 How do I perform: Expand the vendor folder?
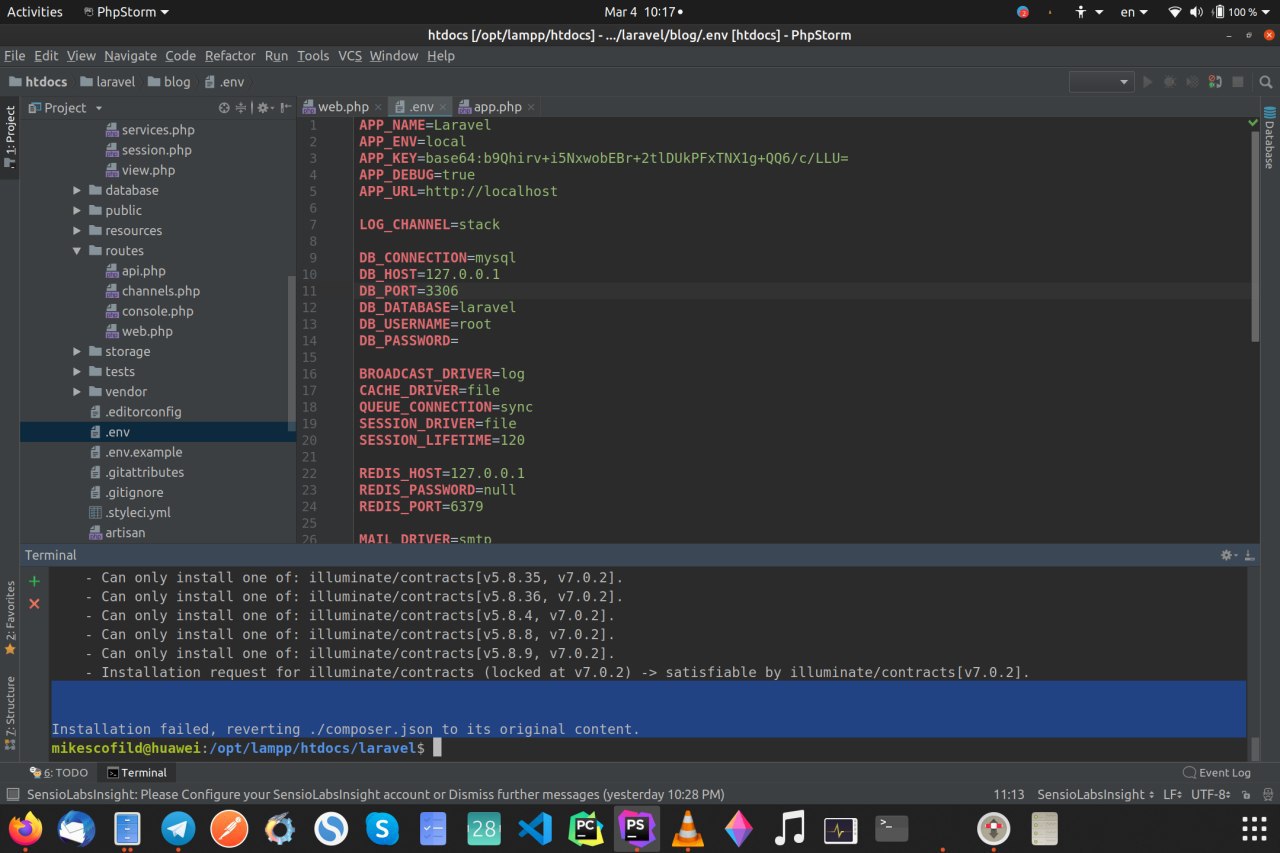(x=77, y=391)
